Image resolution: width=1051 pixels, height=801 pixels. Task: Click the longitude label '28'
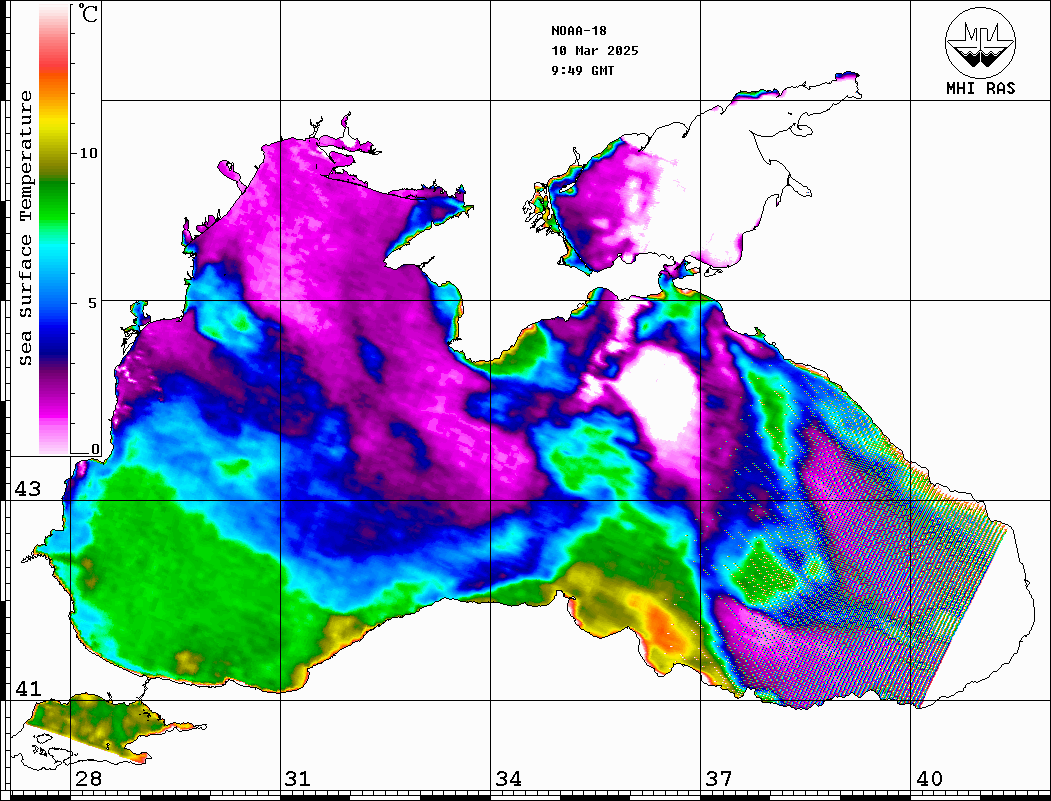(88, 779)
